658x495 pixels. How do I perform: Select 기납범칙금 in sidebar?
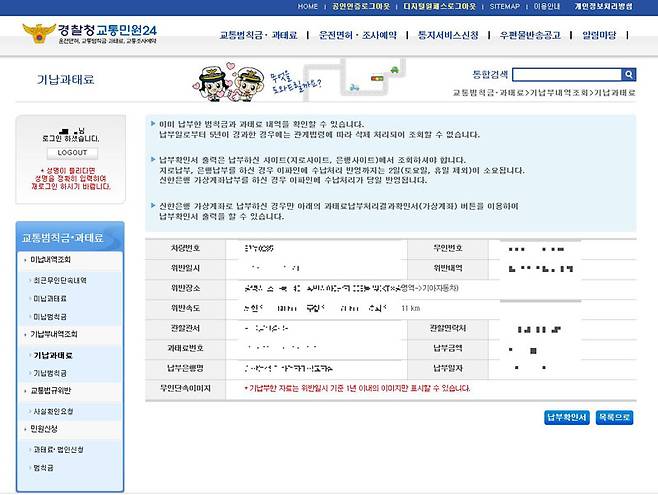(50, 373)
